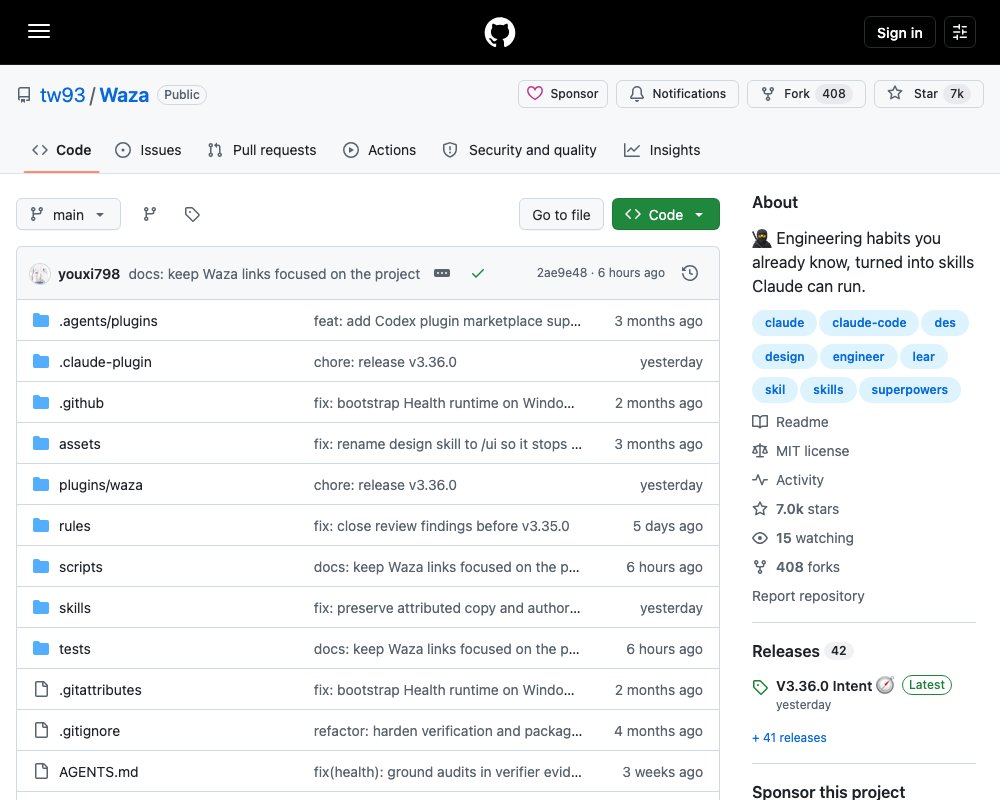Open the plugins/waza folder

(x=101, y=485)
